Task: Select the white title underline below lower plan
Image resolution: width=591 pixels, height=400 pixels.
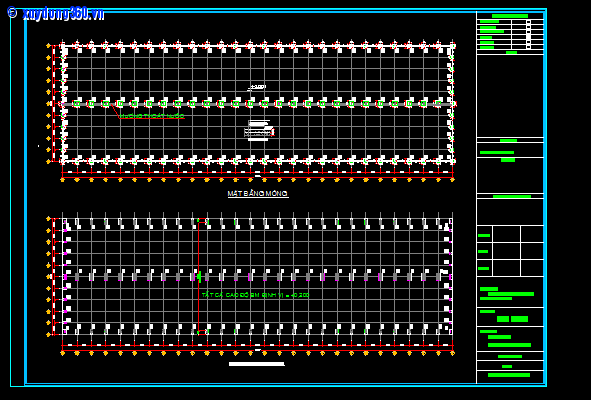Action: pos(257,364)
